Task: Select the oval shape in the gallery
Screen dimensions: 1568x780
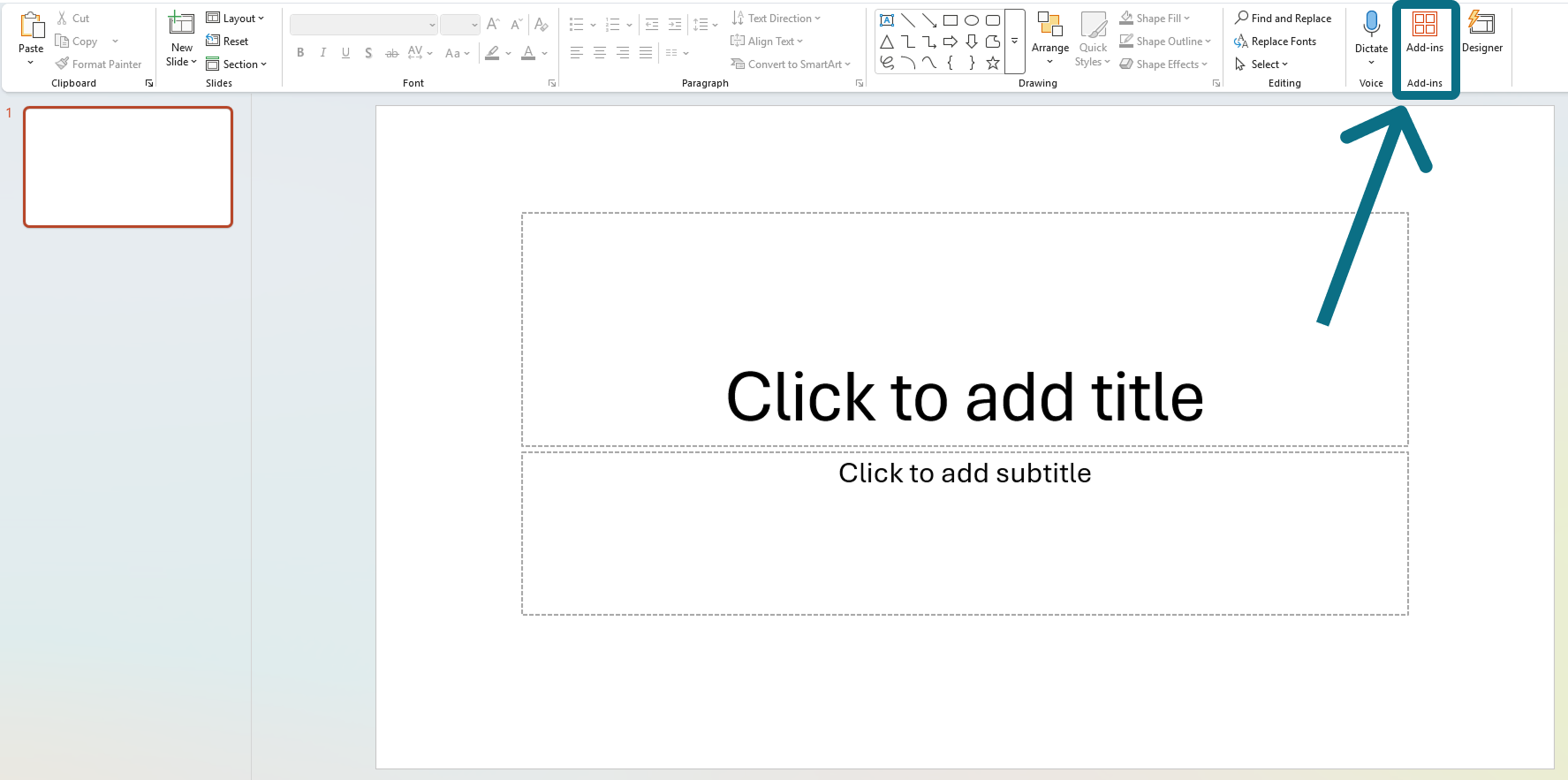Action: (x=972, y=19)
